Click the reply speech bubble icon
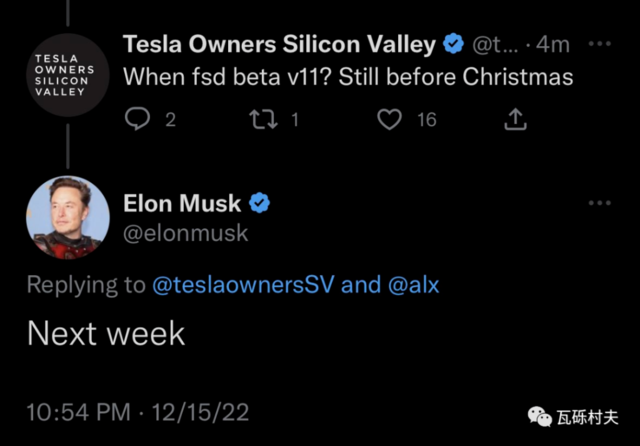The image size is (640, 446). 137,120
